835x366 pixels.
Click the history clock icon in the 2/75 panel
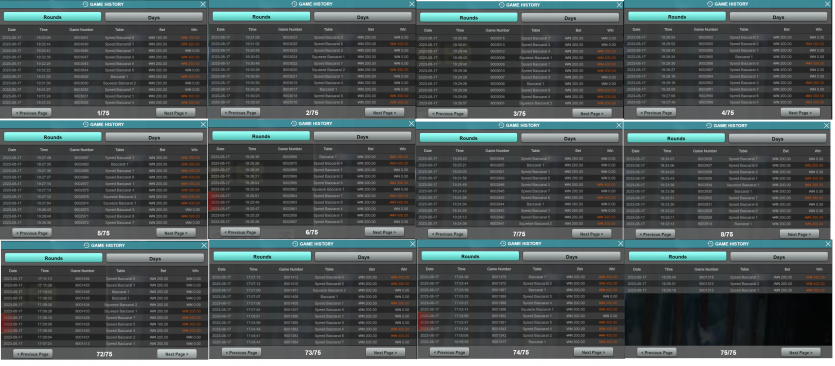pos(294,4)
